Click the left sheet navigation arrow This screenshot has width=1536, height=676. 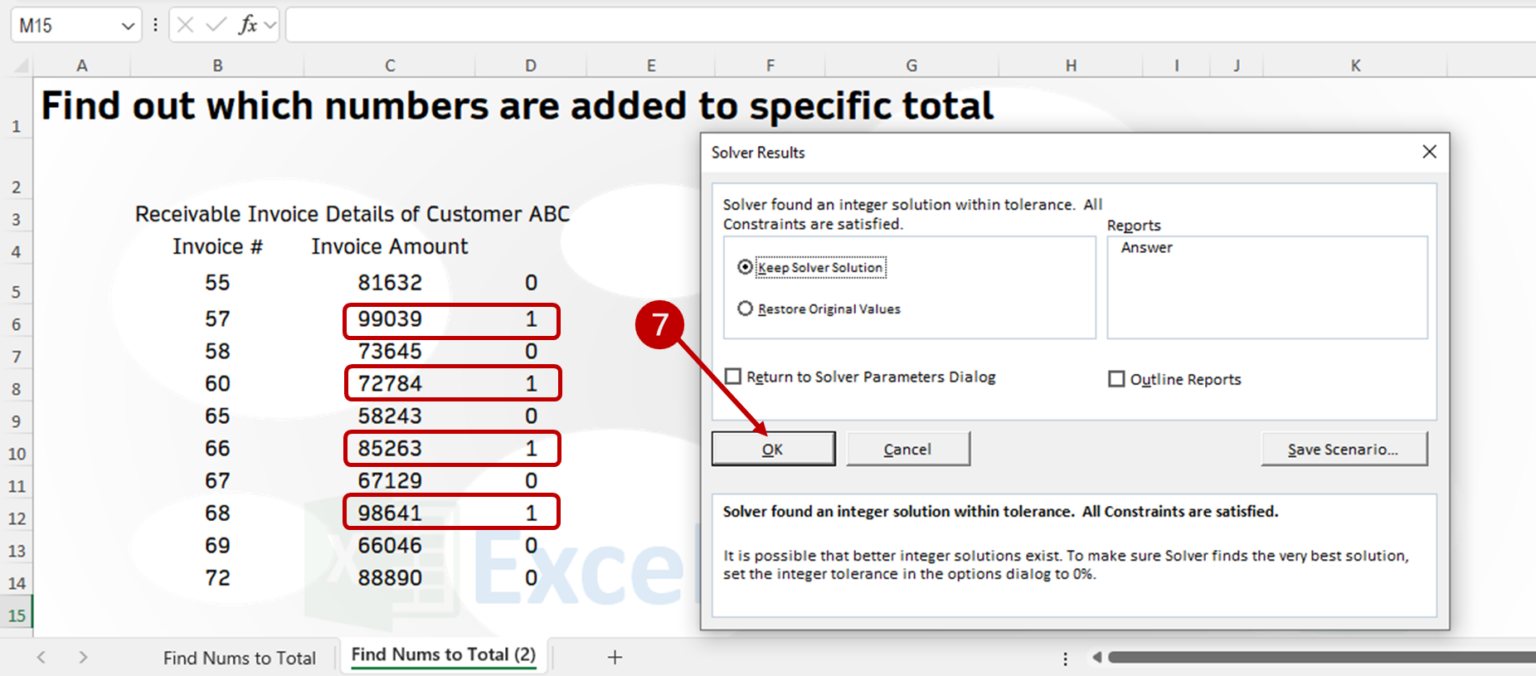(40, 657)
